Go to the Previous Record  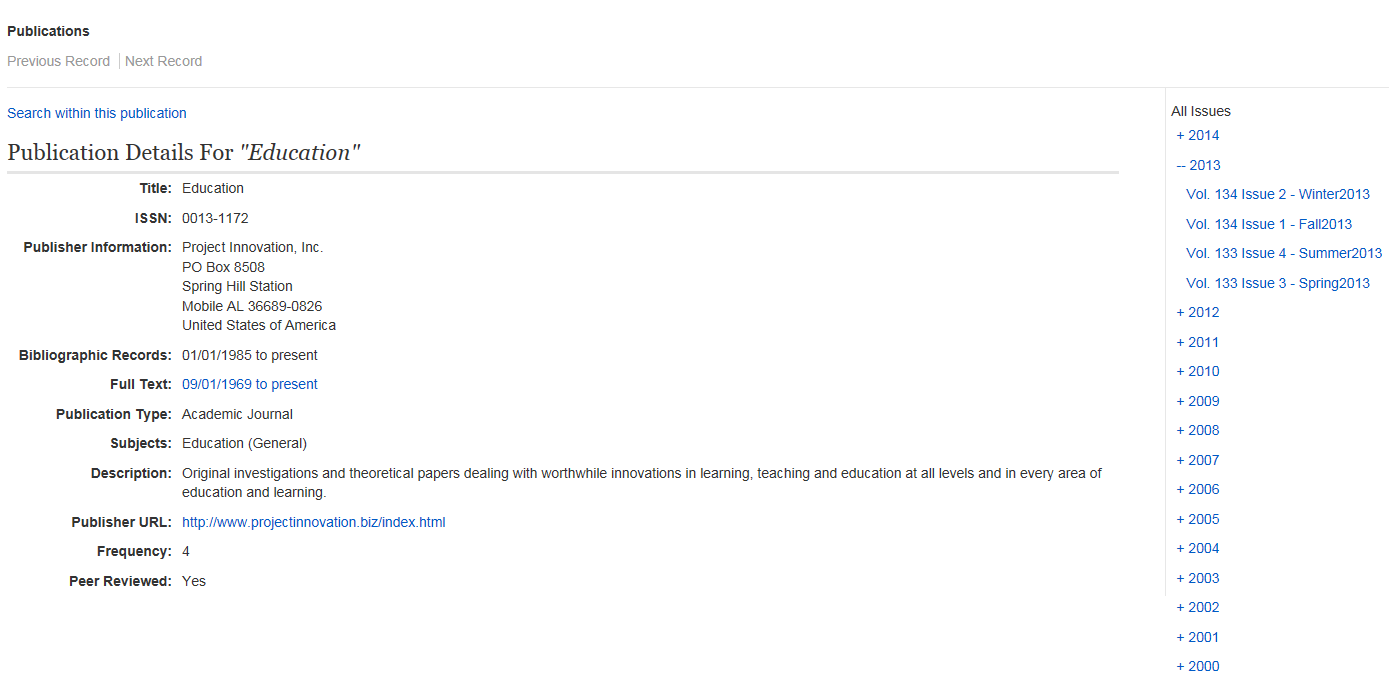tap(58, 62)
